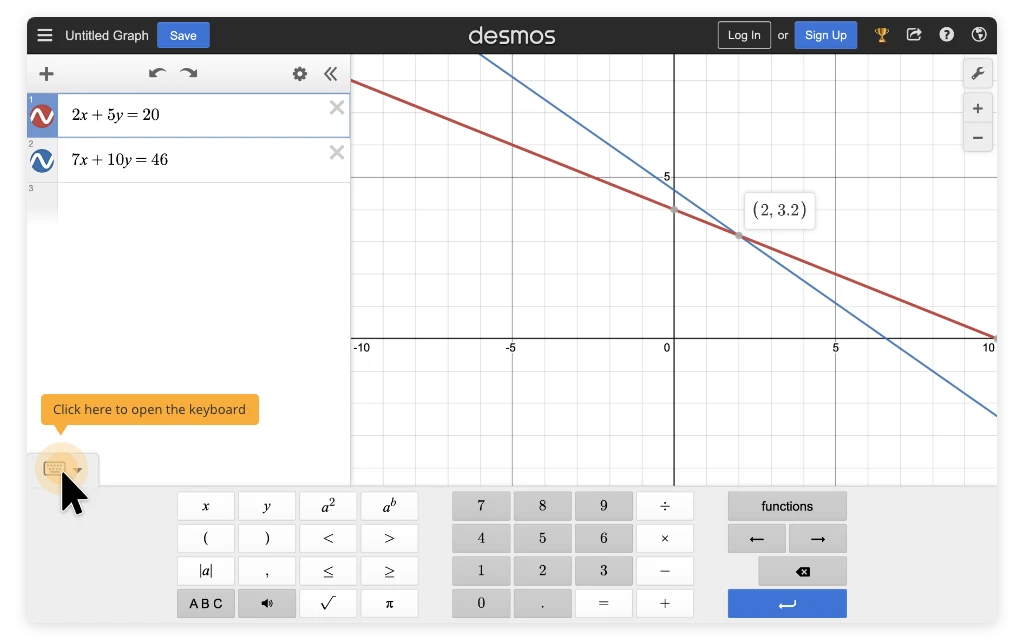
Task: Open the Help question mark icon
Action: (946, 35)
